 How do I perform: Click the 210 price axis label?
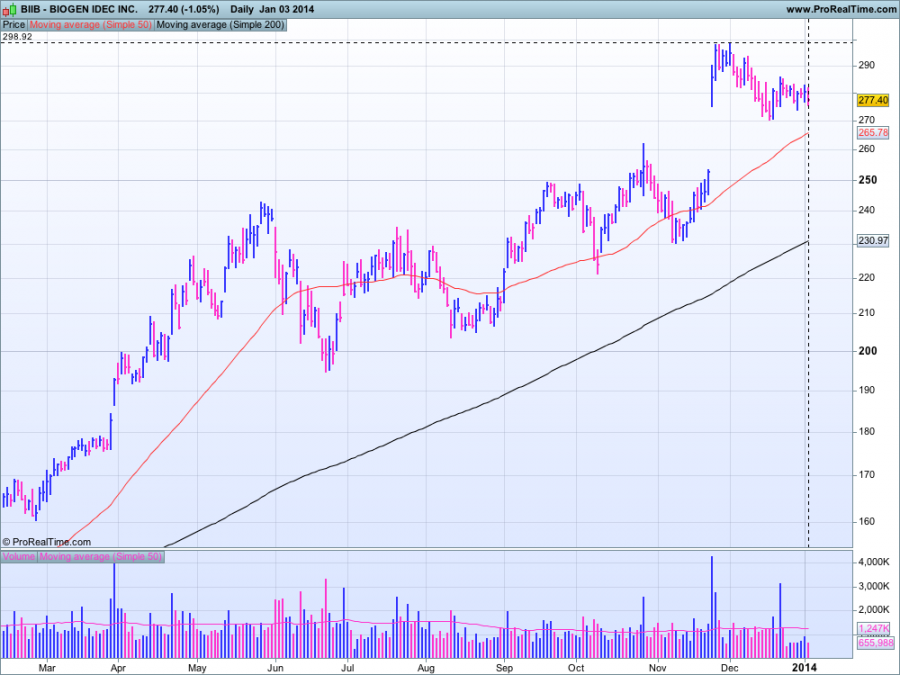pos(867,313)
